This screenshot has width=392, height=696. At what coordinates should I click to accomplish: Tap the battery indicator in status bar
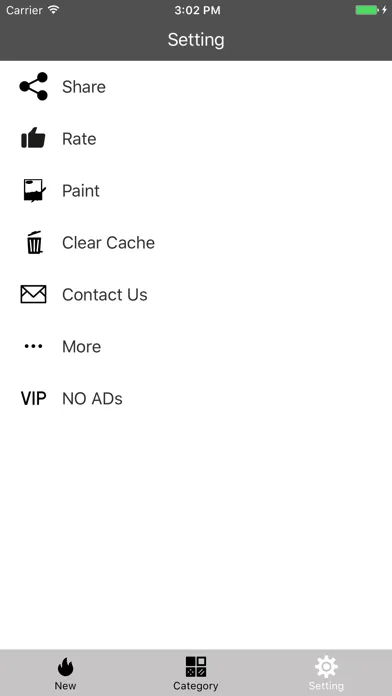[367, 10]
